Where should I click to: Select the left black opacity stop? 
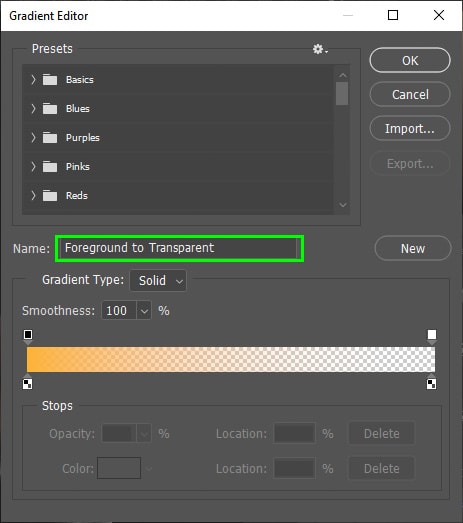pos(28,336)
